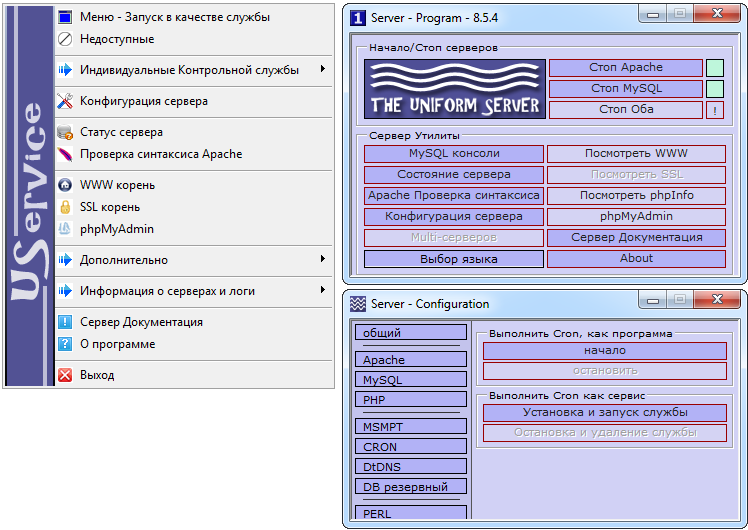Click the green Apache status indicator
Screen dimensions: 748x530
click(715, 68)
